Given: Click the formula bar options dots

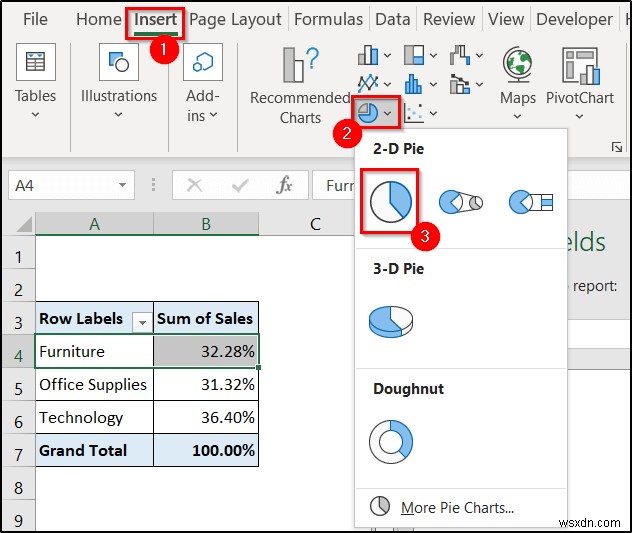Looking at the screenshot, I should coord(153,184).
